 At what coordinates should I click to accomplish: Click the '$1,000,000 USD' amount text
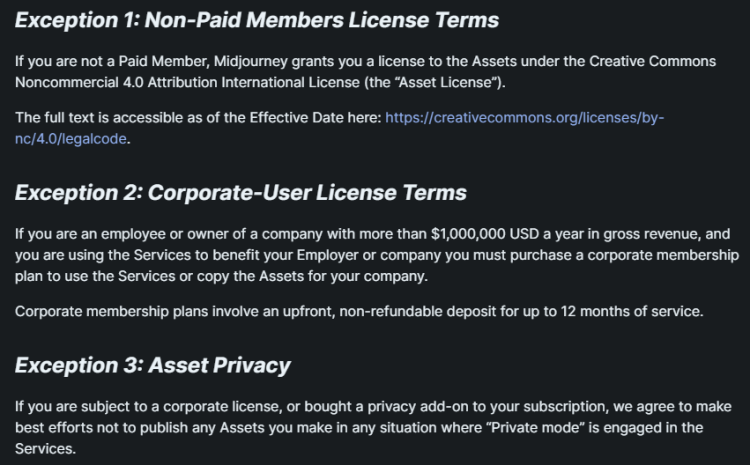tap(482, 234)
